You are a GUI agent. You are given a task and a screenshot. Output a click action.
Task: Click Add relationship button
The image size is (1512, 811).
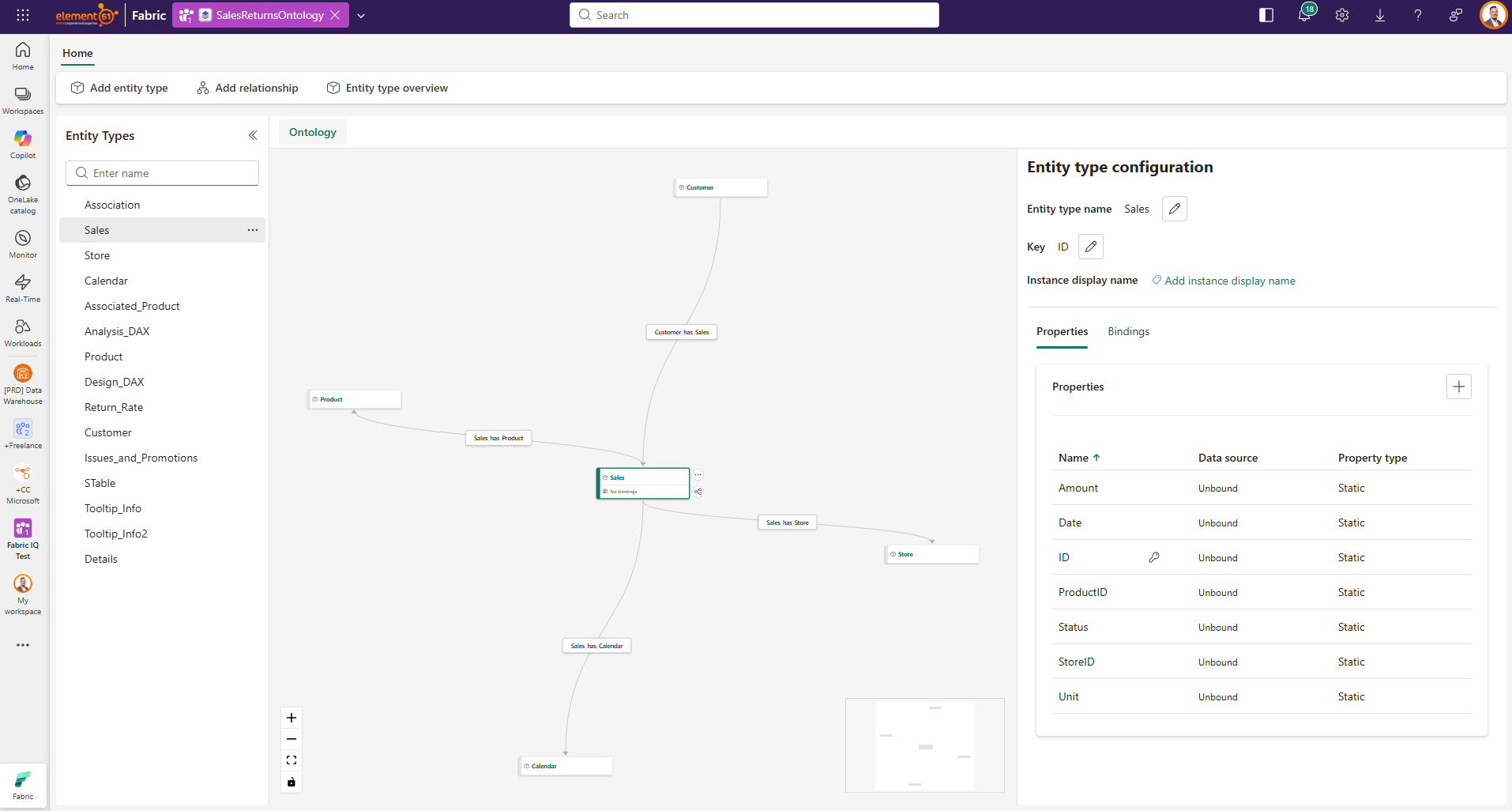247,88
